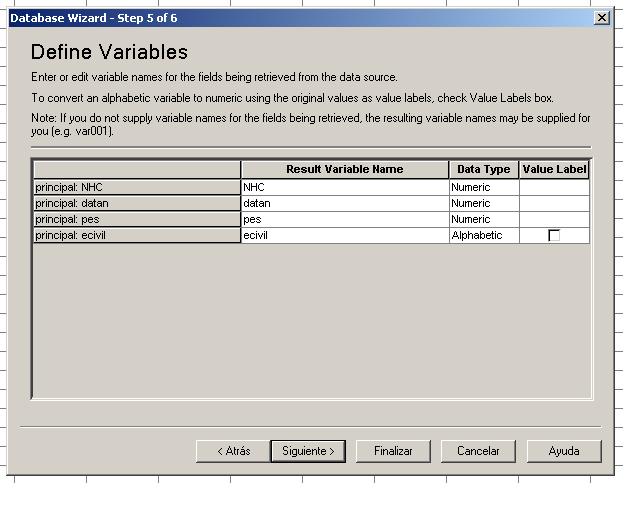
Task: Edit the pes result variable name field
Action: click(x=344, y=219)
